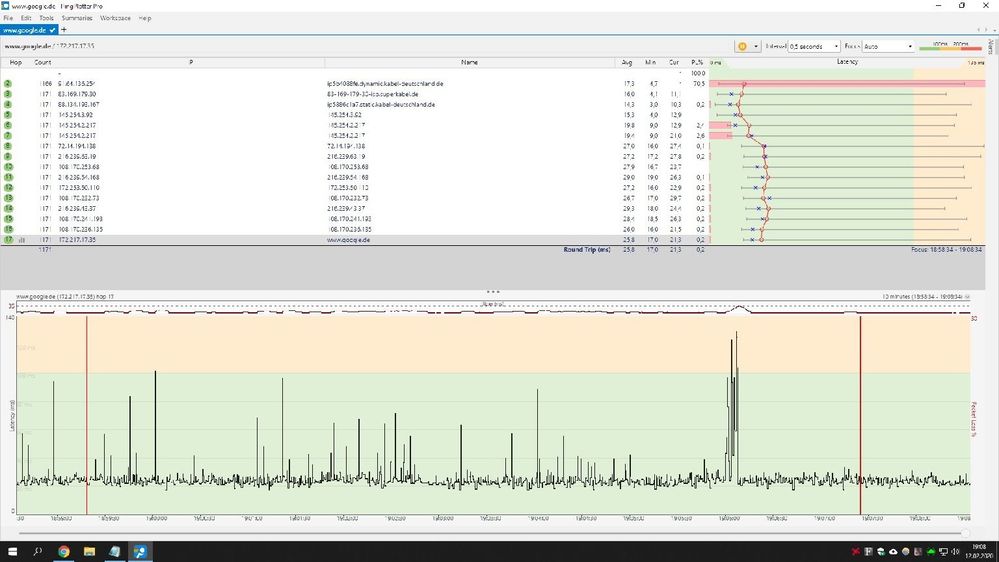Sort by the Name column header
The image size is (999, 562).
[x=470, y=62]
